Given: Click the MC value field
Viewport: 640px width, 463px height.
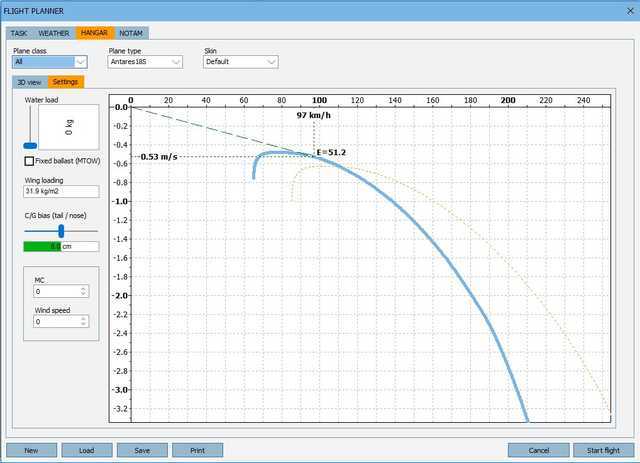Looking at the screenshot, I should click(57, 292).
